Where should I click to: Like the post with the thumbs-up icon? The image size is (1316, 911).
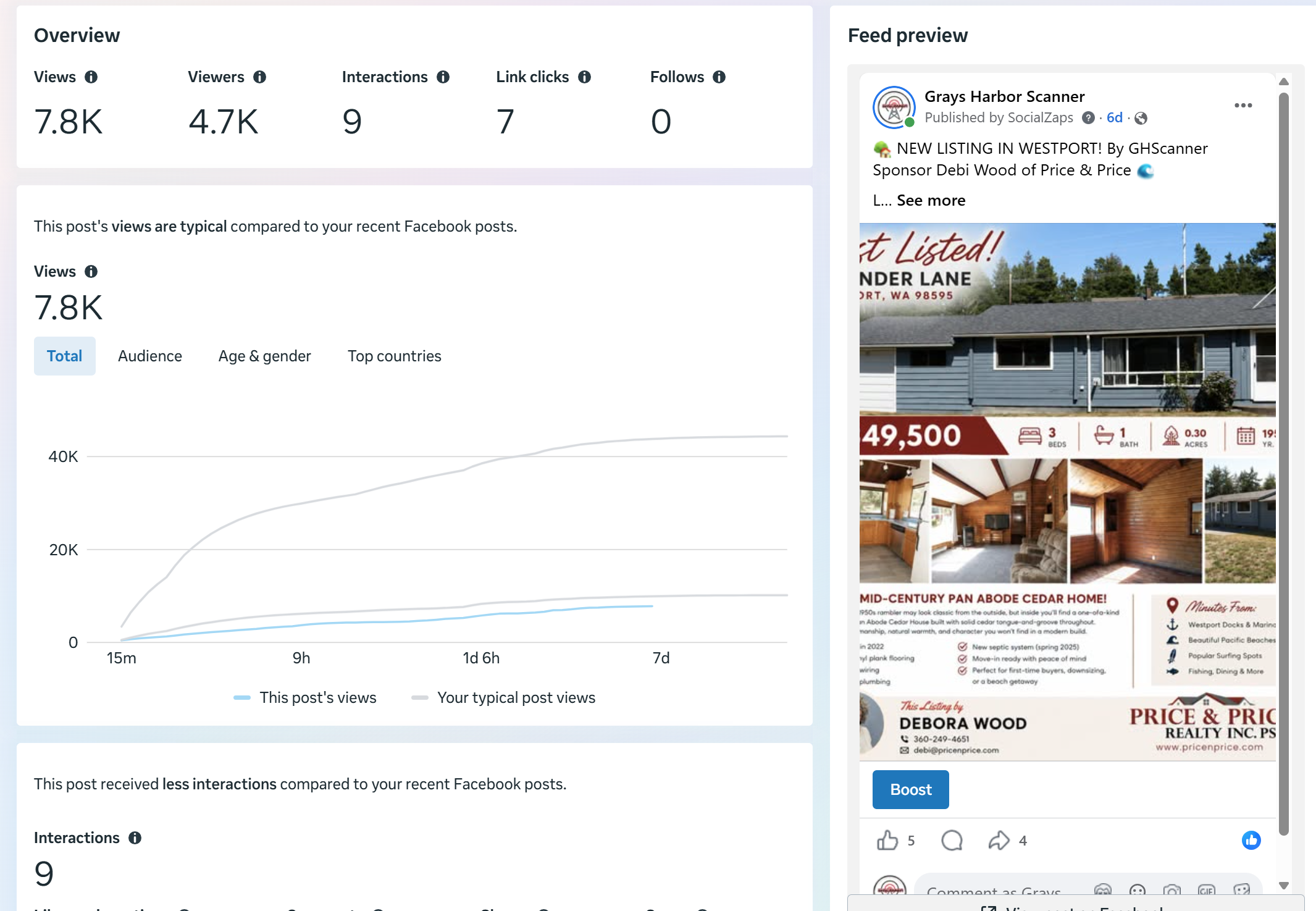[x=887, y=841]
